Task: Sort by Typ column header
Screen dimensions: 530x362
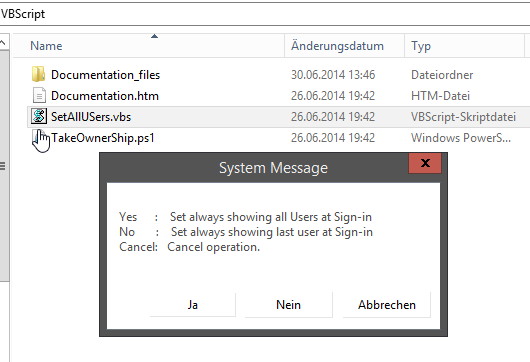Action: coord(464,46)
